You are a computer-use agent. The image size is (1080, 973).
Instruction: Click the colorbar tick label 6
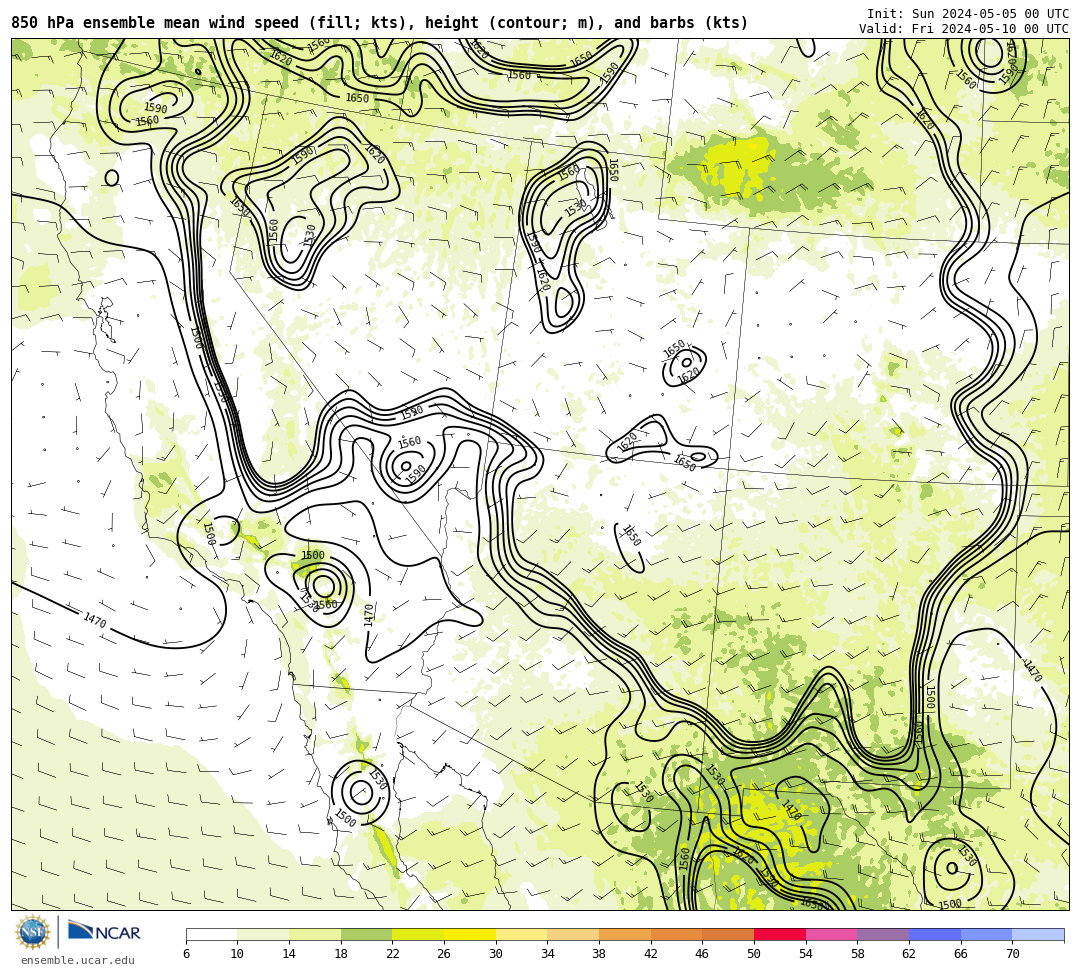(x=186, y=954)
